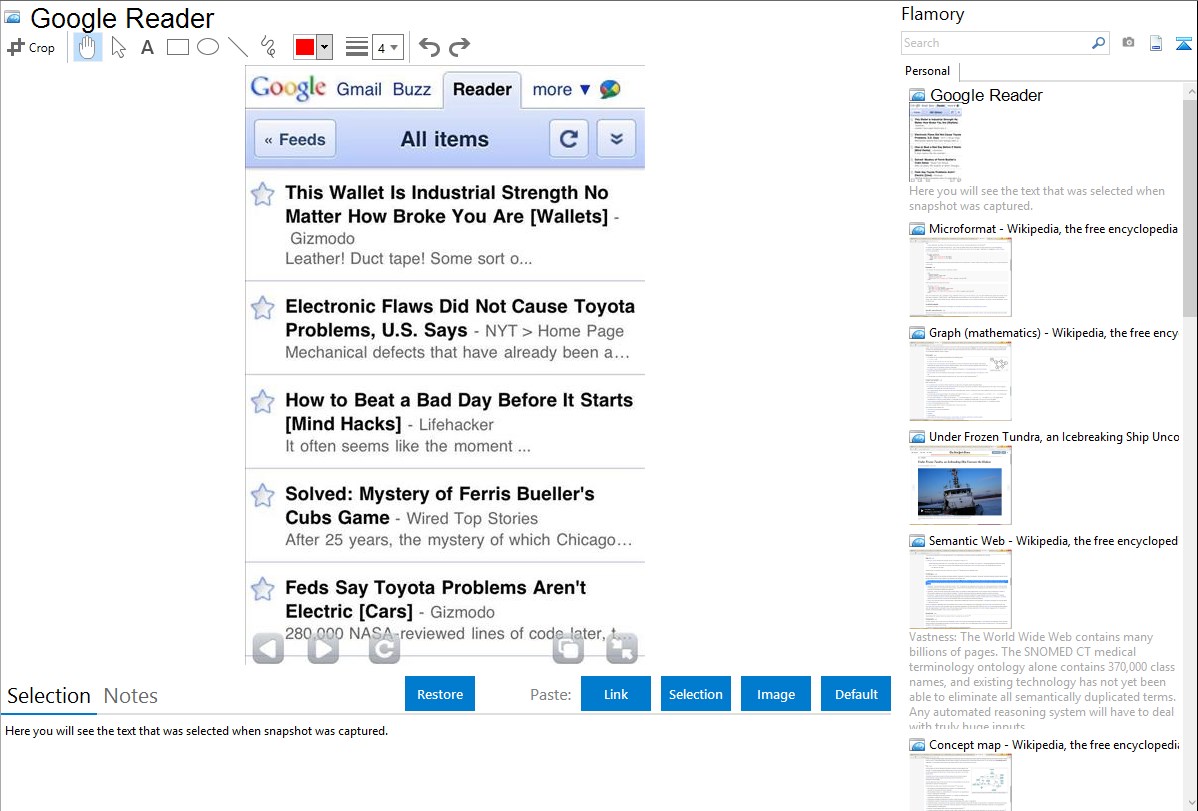The height and width of the screenshot is (811, 1198).
Task: Click the red color swatch
Action: (x=305, y=47)
